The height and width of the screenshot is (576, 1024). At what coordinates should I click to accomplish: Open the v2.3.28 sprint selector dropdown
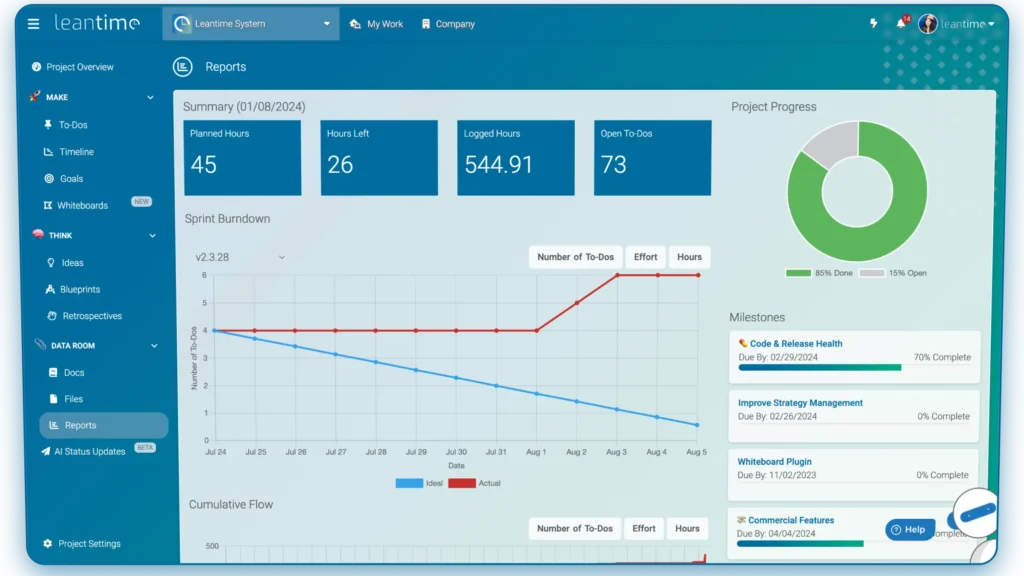coord(240,257)
